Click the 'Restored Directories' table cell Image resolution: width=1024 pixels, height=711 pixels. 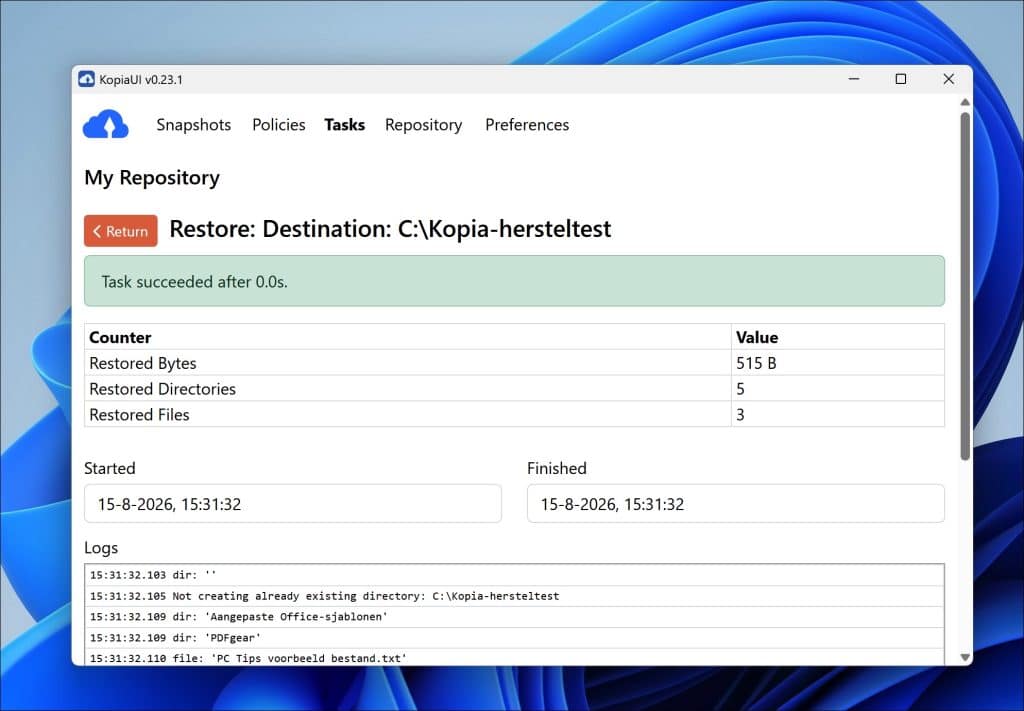pos(408,388)
